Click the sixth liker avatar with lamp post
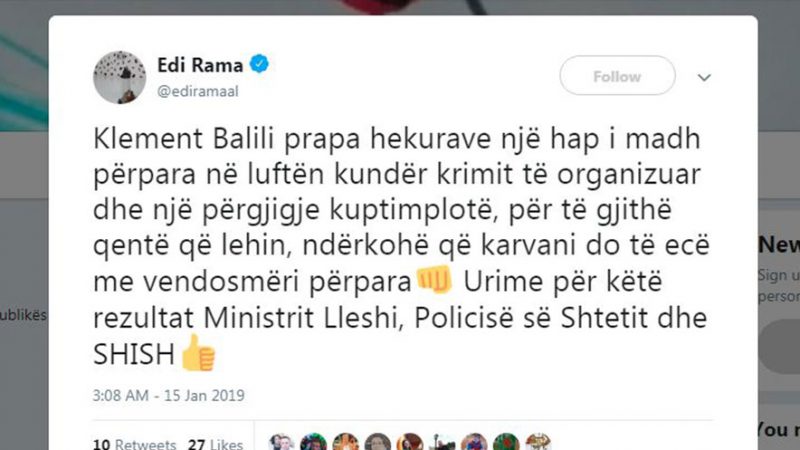Image resolution: width=800 pixels, height=450 pixels. click(442, 442)
